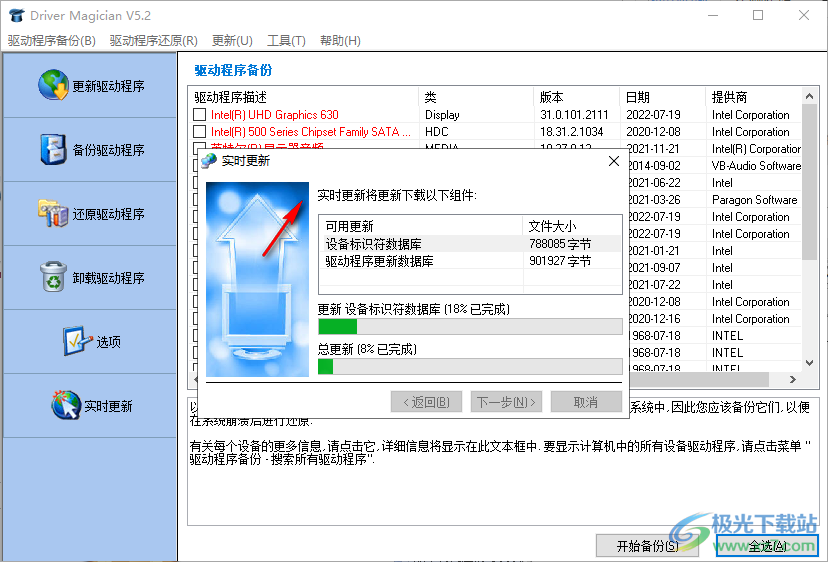The width and height of the screenshot is (828, 562).
Task: Click the 下一步(N) button in dialog
Action: (506, 402)
